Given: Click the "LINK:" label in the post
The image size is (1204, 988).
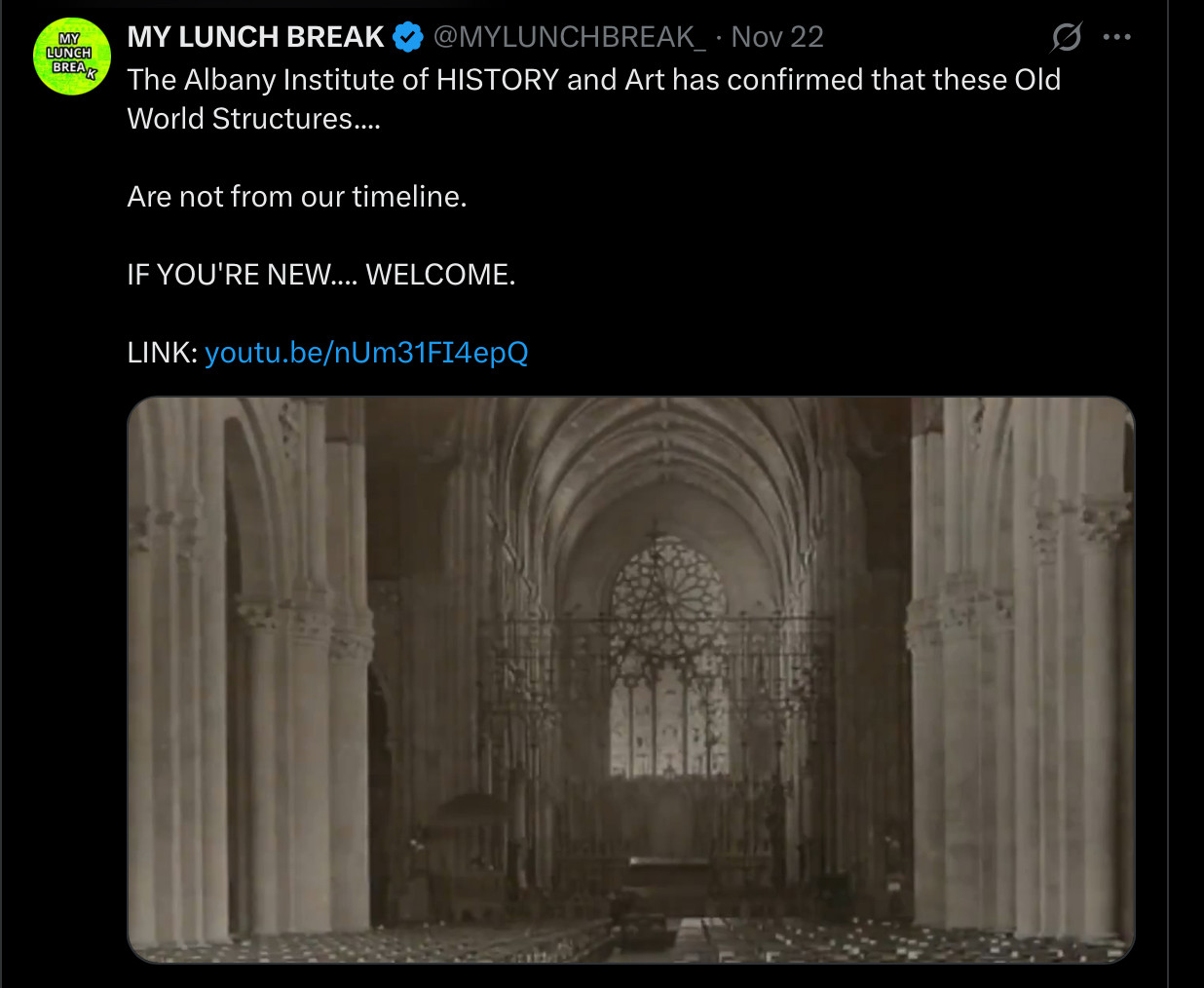Looking at the screenshot, I should click(162, 353).
